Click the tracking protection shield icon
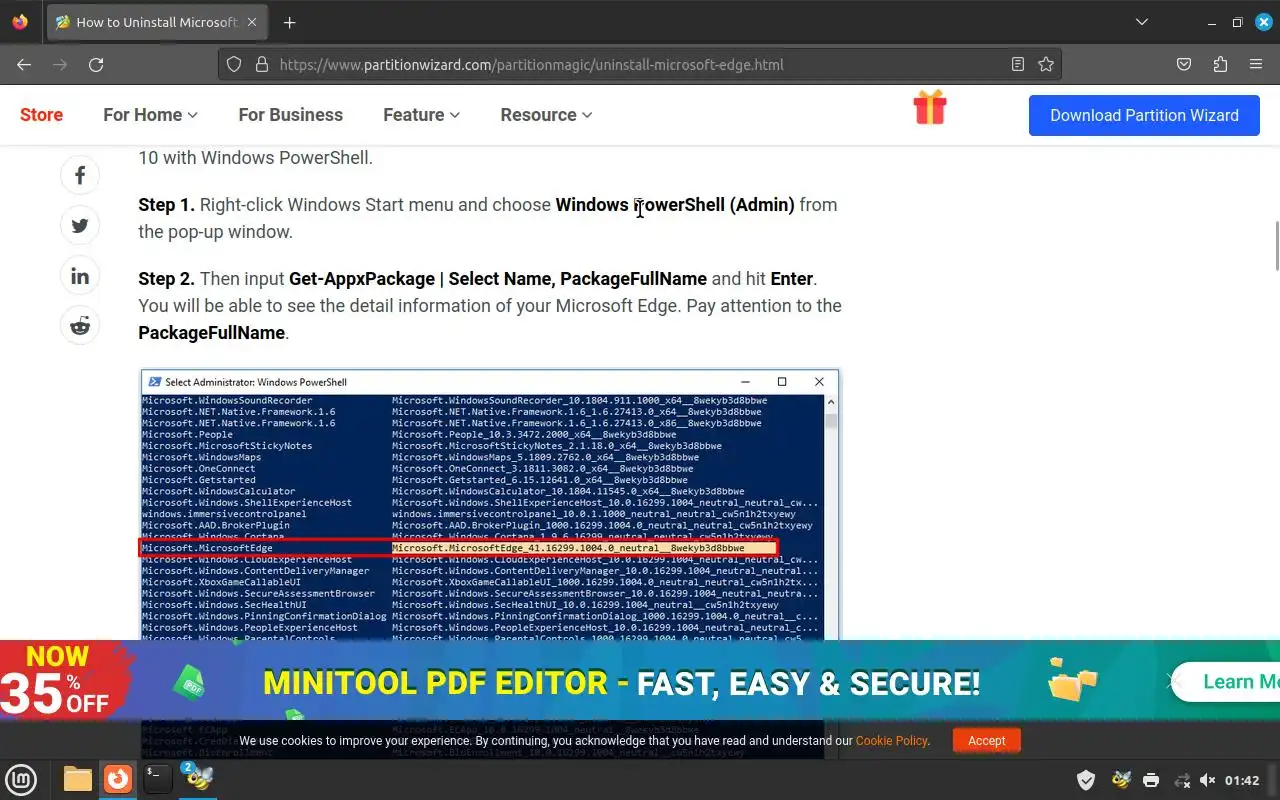1280x800 pixels. tap(234, 64)
